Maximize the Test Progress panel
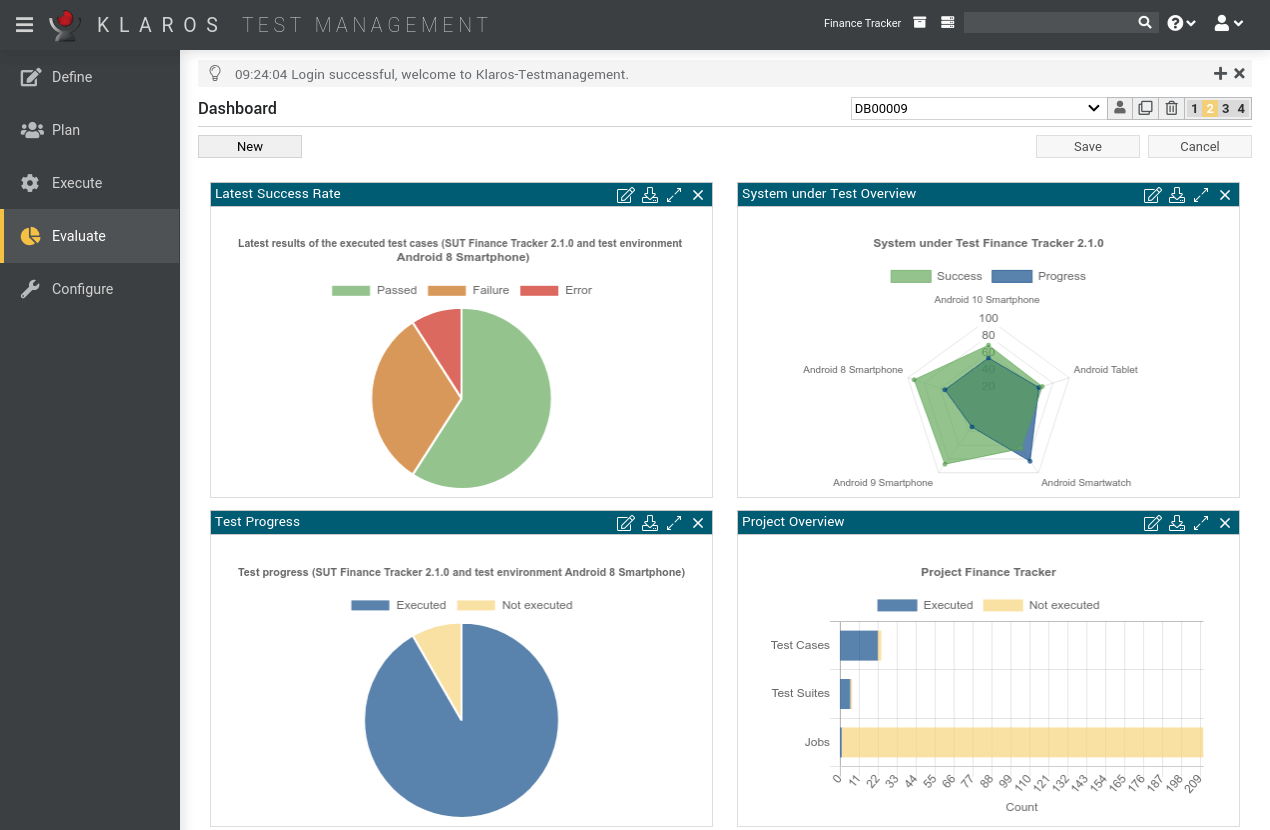This screenshot has height=830, width=1270. click(x=674, y=523)
